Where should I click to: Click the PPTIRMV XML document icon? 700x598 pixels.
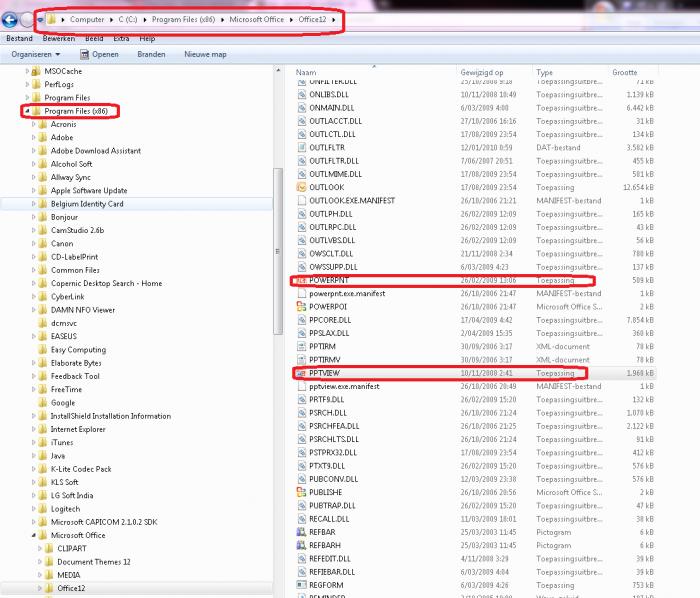302,360
